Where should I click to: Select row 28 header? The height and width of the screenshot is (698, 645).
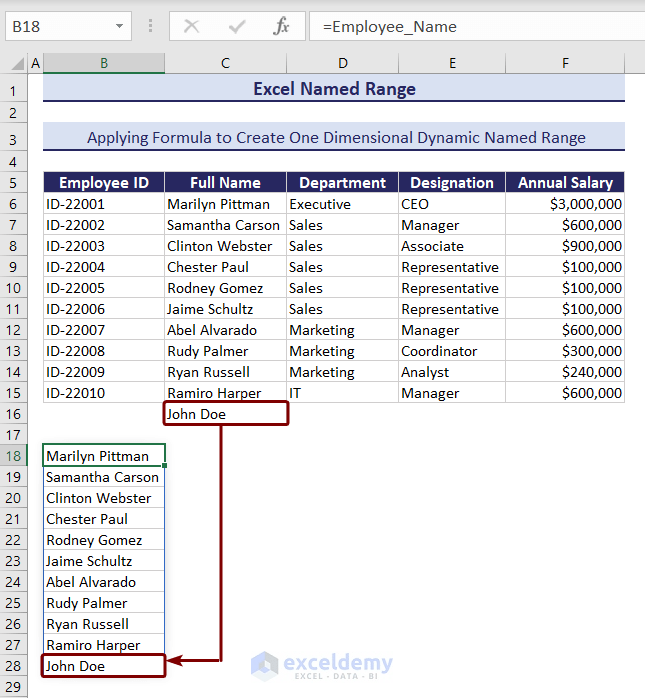13,666
